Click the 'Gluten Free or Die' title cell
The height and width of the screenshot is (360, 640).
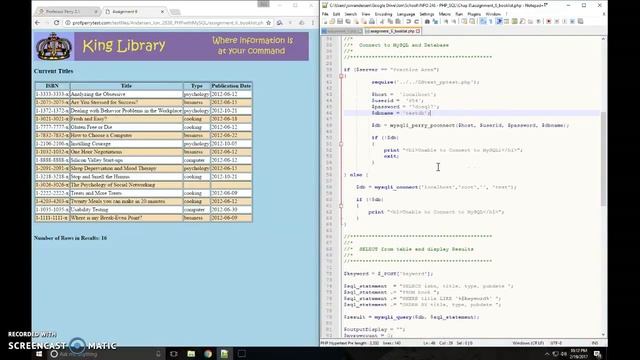(126, 127)
